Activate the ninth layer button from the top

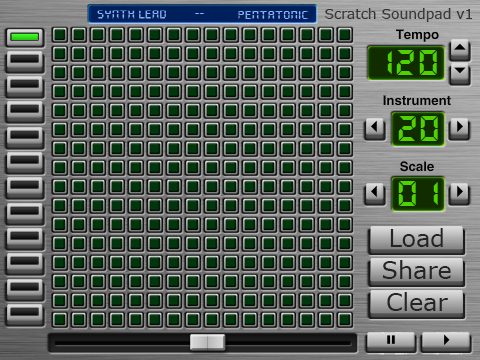pos(25,239)
